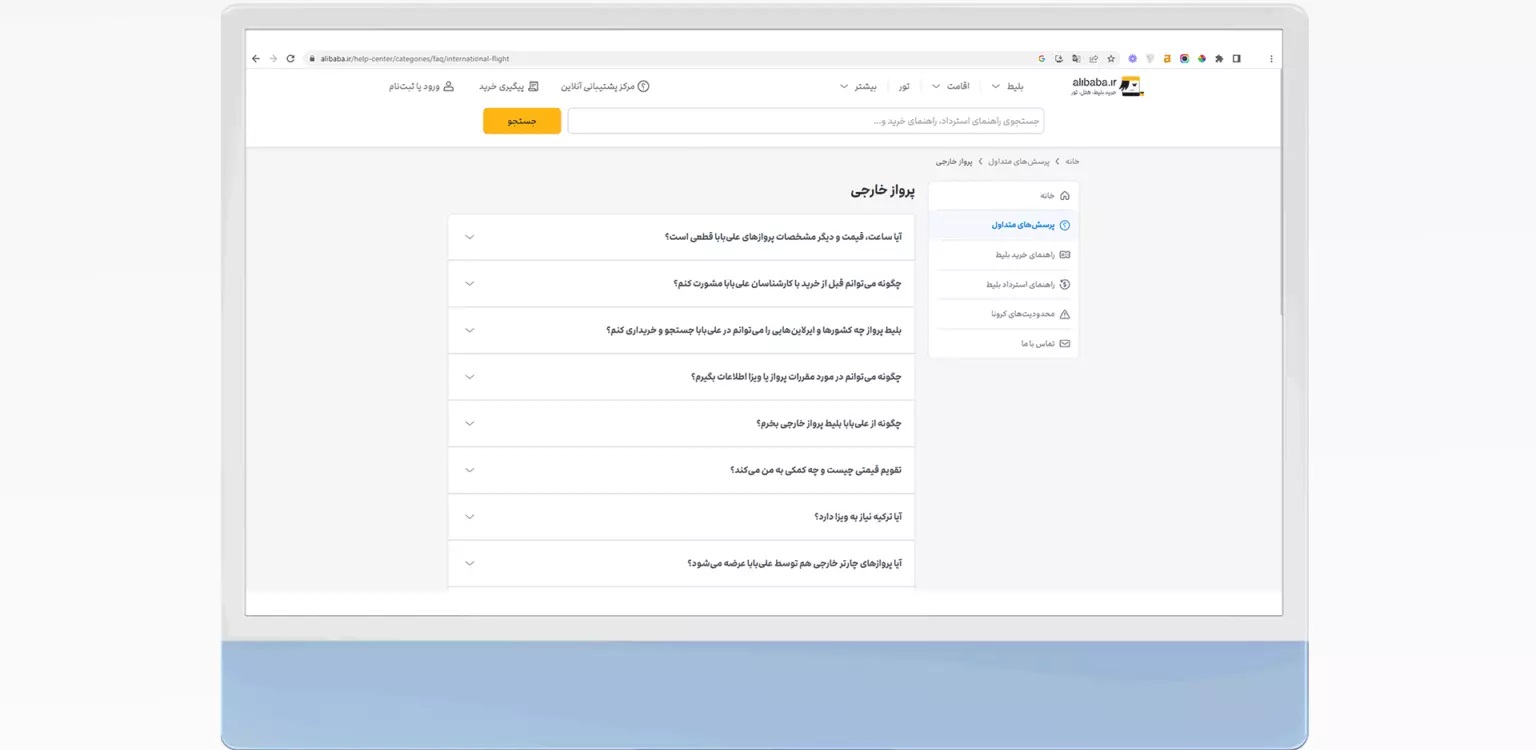The image size is (1536, 750).
Task: Click the yellow جستجو search button
Action: coord(522,121)
